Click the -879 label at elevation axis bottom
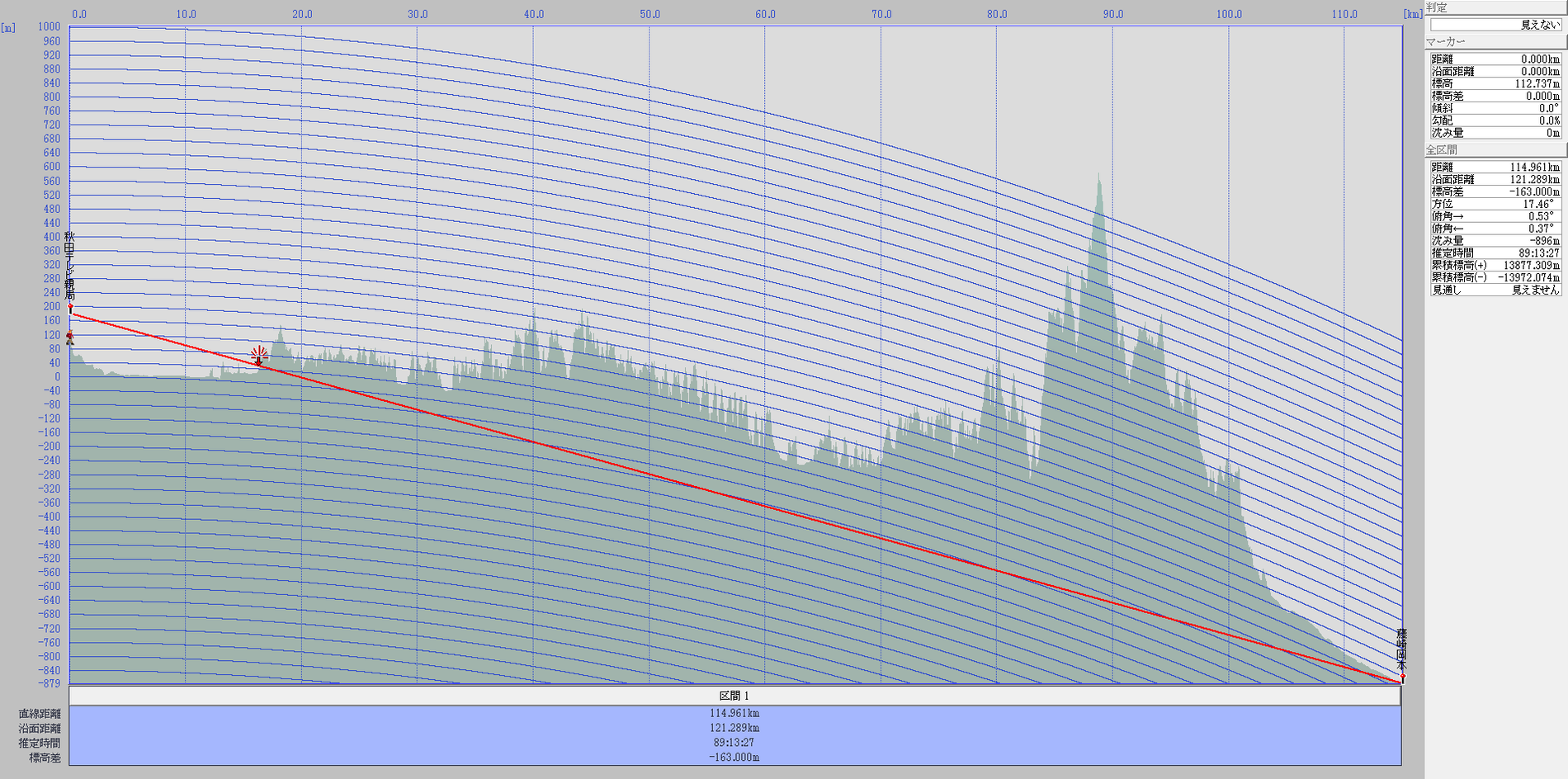 [x=49, y=683]
